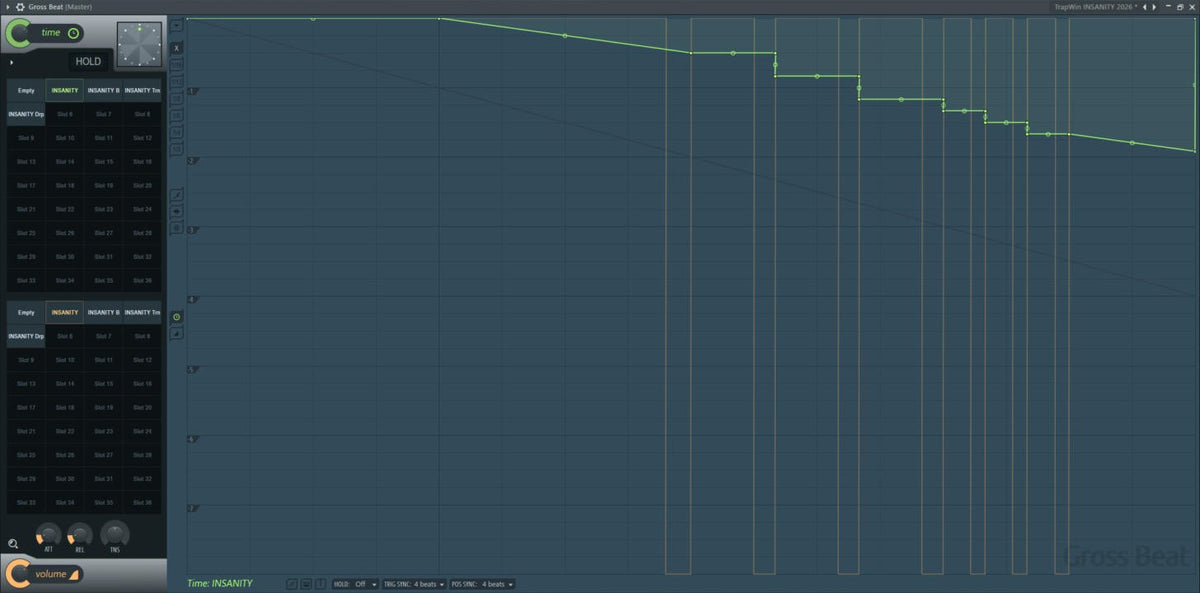
Task: Click the Time: INSANITY status label
Action: [220, 583]
